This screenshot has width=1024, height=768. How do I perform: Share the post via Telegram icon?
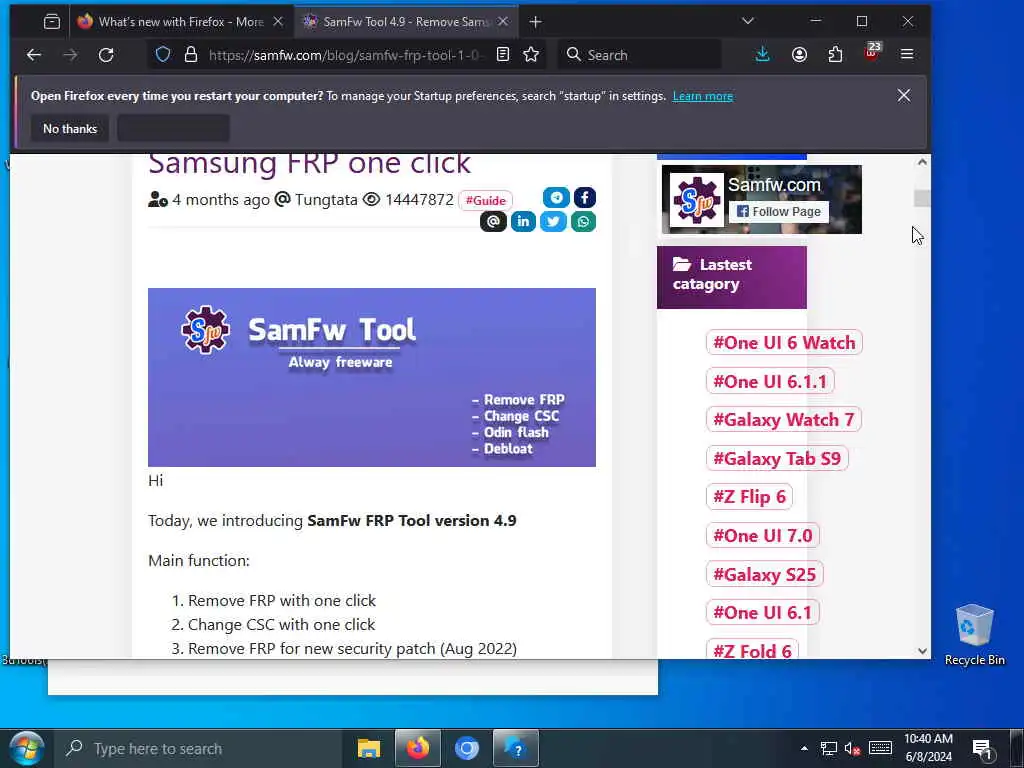(556, 197)
